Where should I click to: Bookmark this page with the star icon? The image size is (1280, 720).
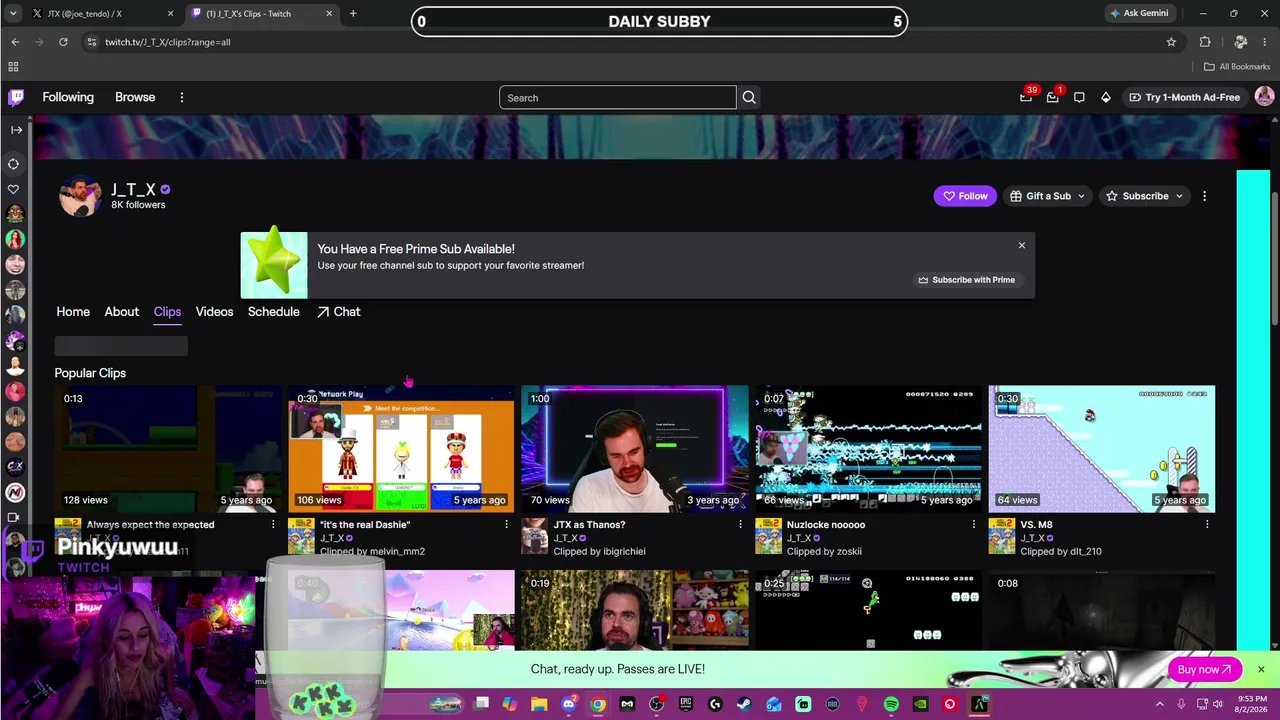click(1171, 42)
